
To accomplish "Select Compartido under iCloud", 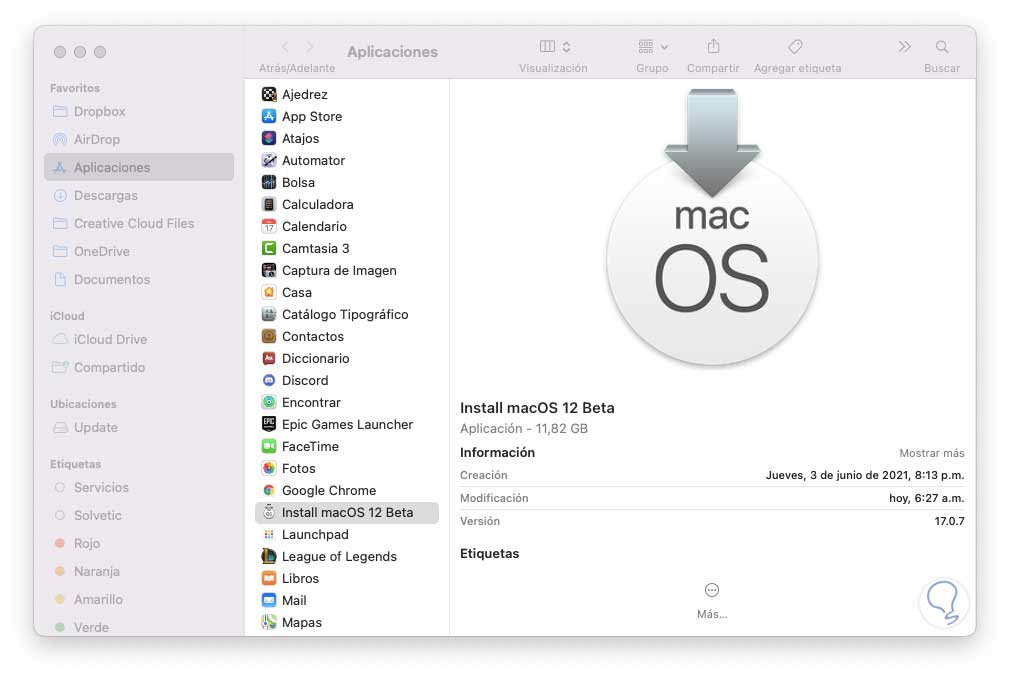I will point(138,367).
